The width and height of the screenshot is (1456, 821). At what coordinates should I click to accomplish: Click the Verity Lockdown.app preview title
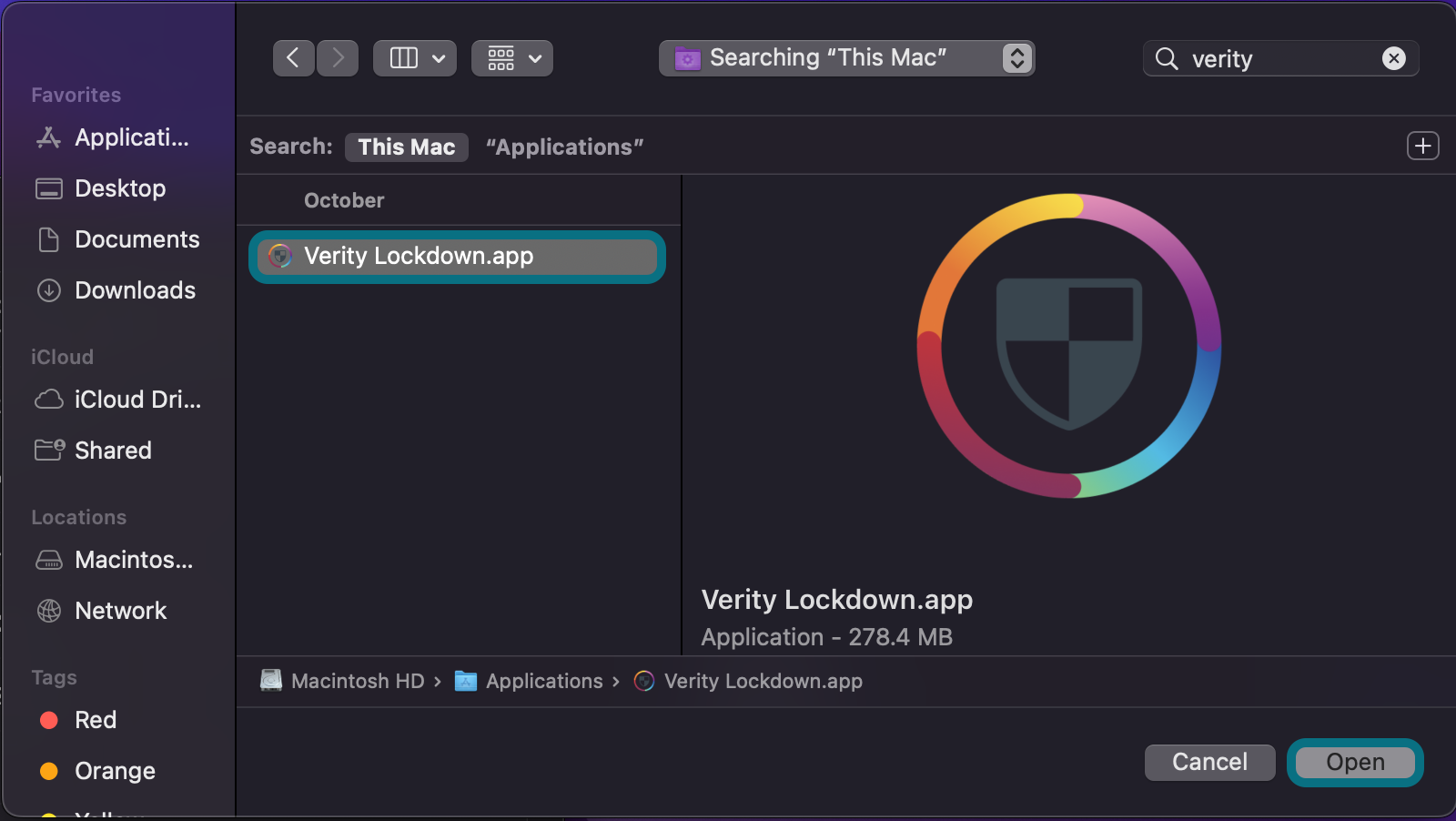tap(837, 600)
